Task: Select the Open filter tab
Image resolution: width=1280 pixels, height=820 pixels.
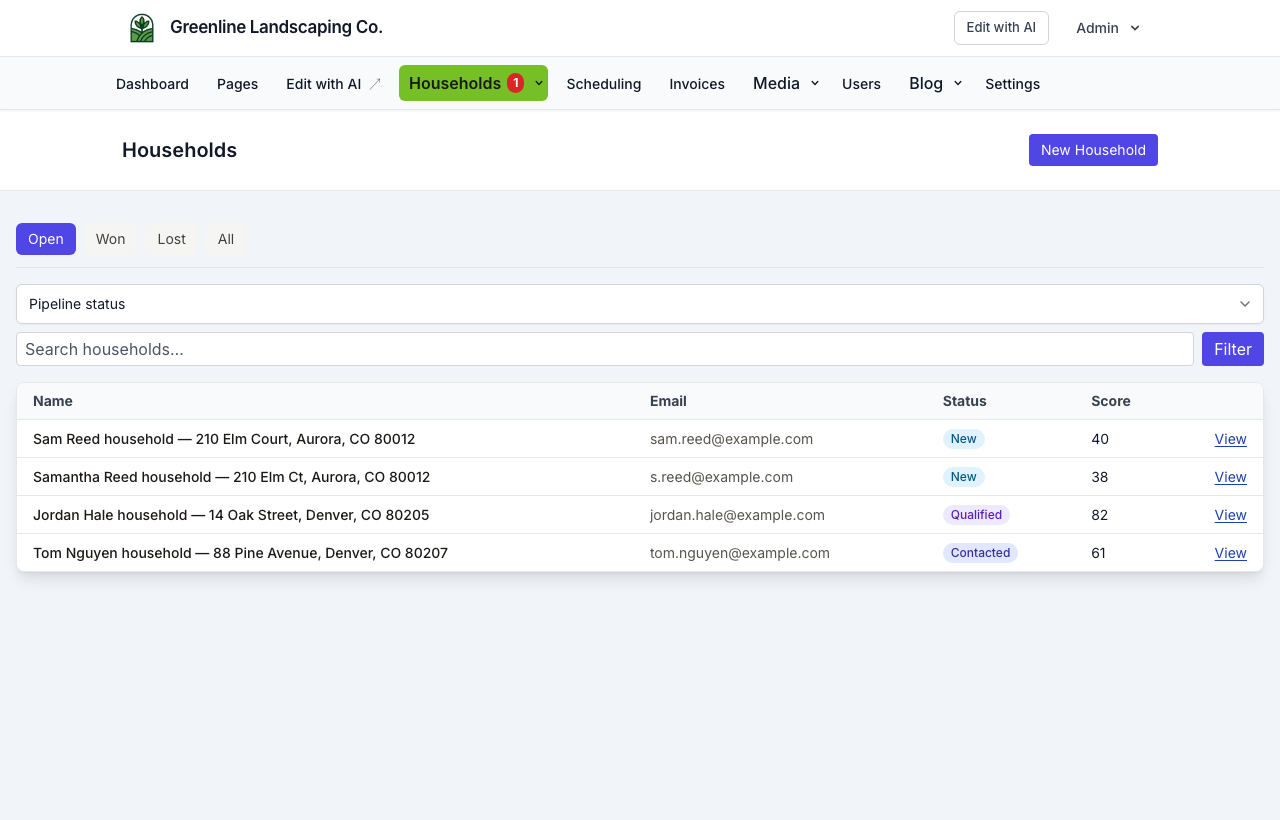Action: tap(46, 239)
